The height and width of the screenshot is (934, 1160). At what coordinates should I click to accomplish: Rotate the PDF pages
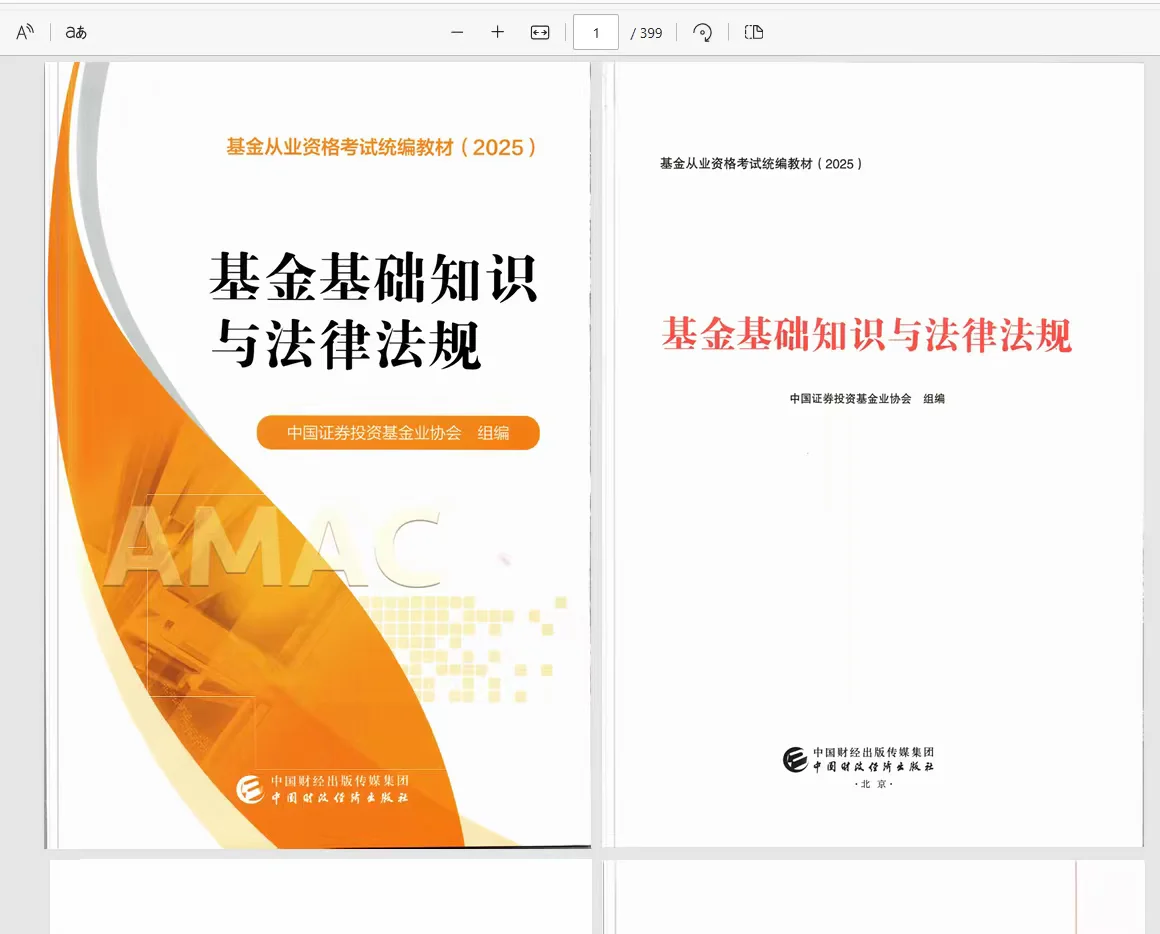pyautogui.click(x=702, y=33)
